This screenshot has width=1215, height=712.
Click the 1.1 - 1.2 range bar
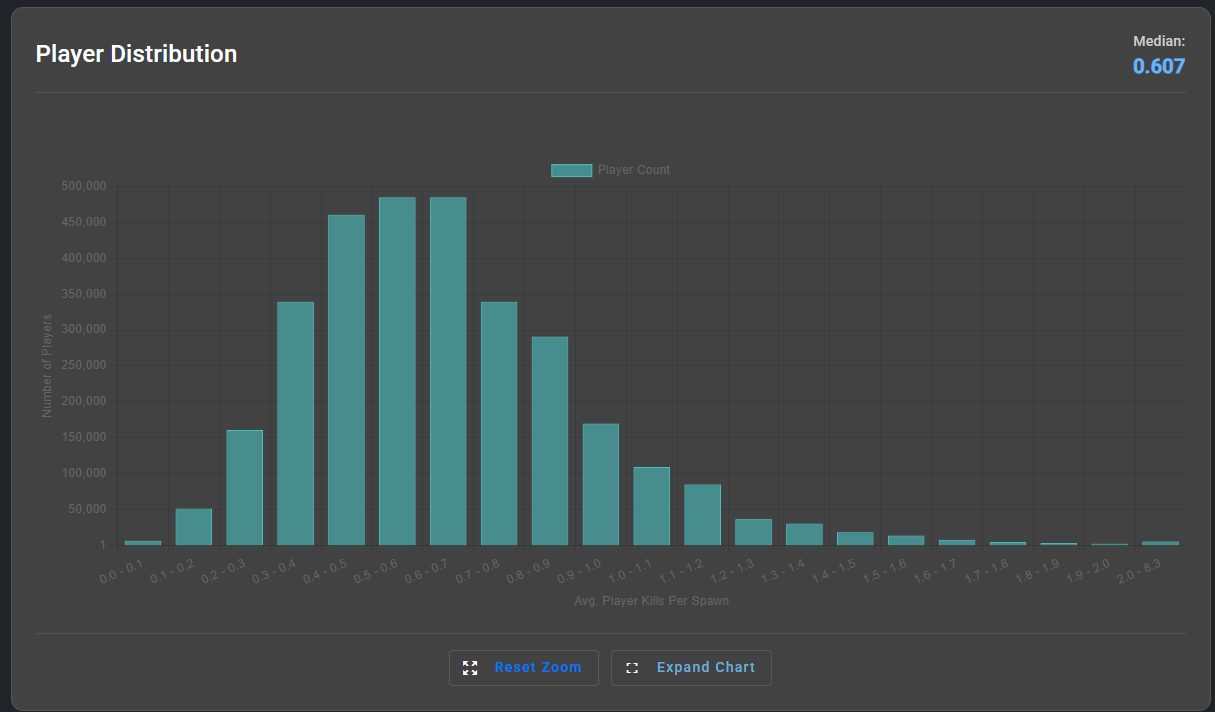702,515
